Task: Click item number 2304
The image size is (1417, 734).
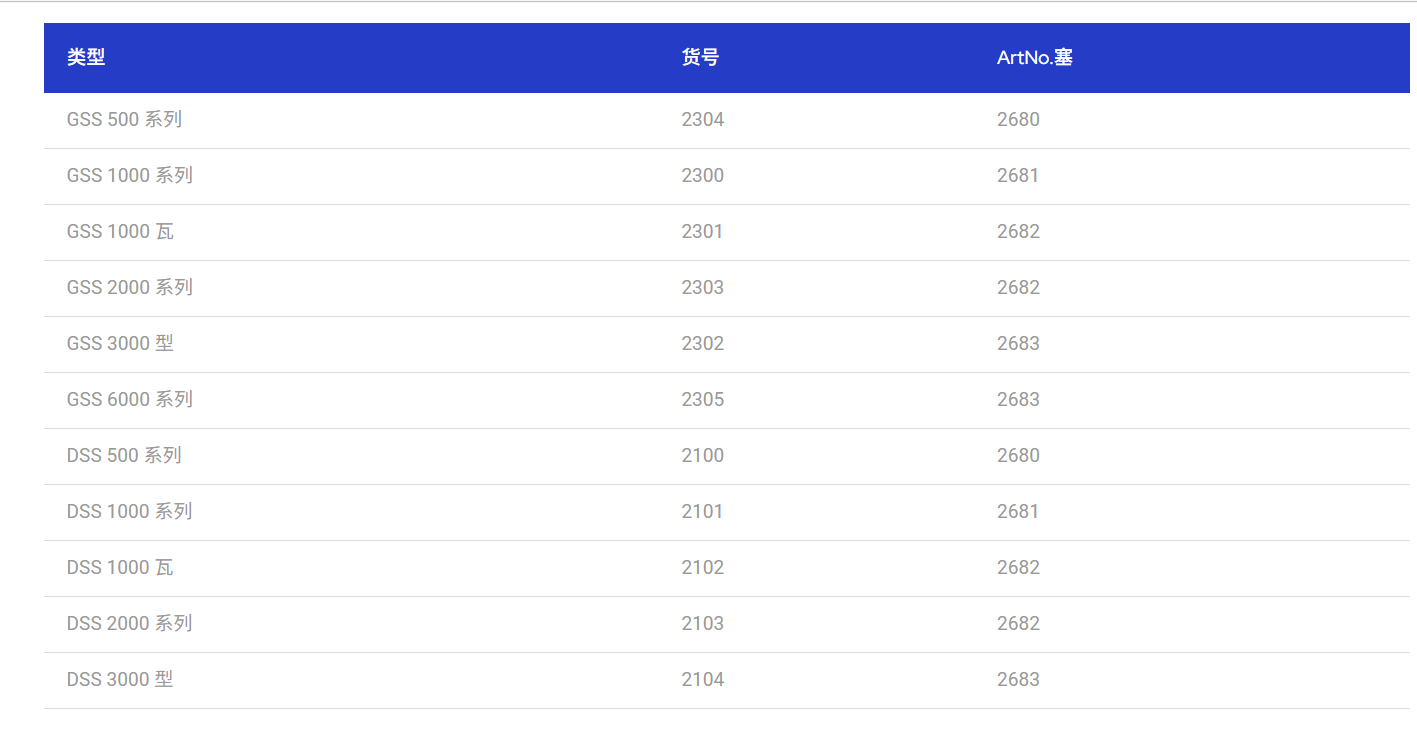Action: point(702,120)
